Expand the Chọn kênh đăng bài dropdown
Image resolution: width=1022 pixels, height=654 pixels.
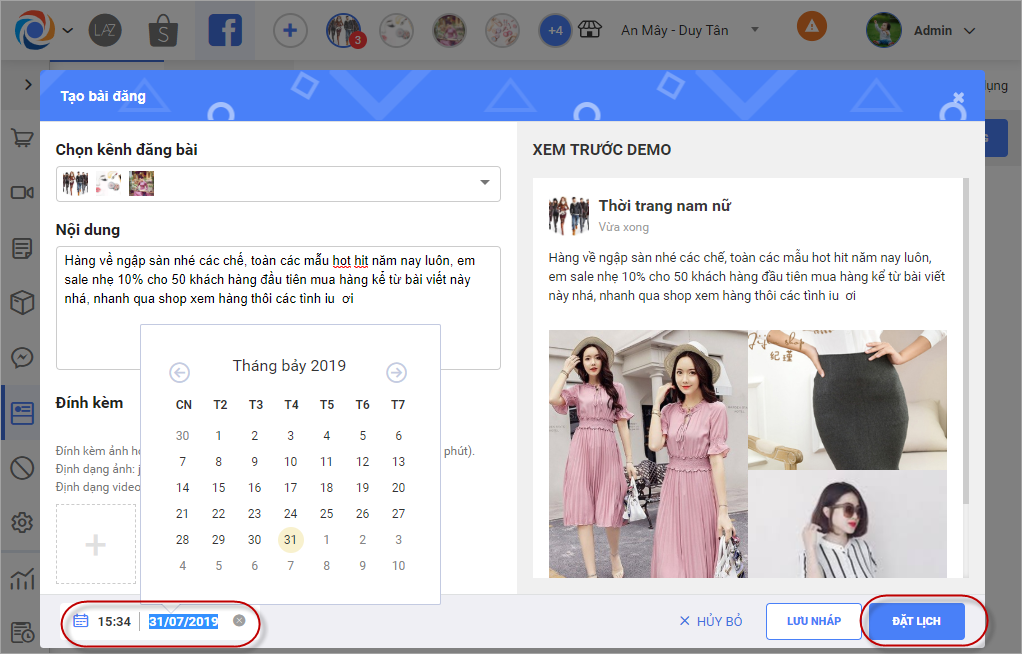tap(484, 183)
